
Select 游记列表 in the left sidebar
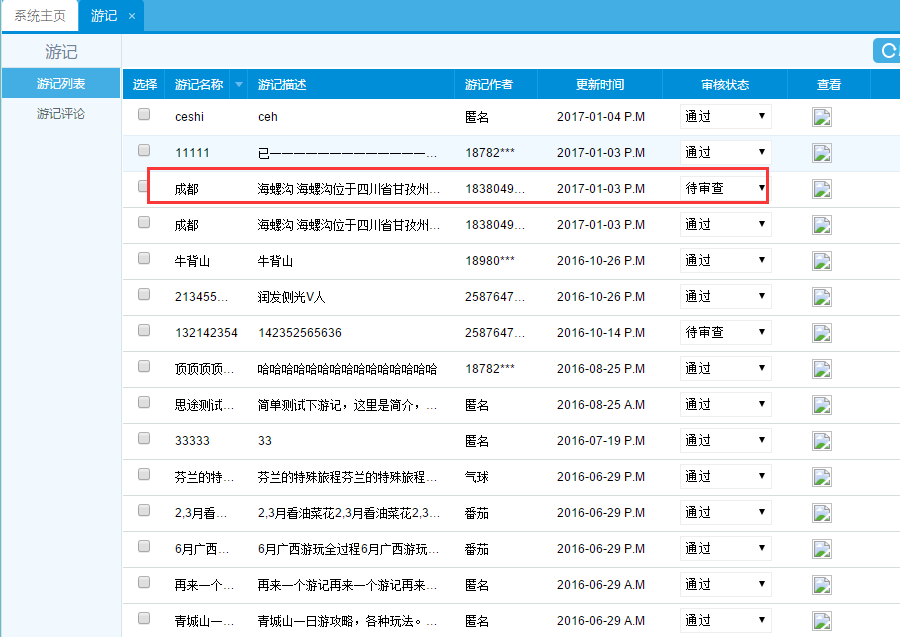(61, 83)
